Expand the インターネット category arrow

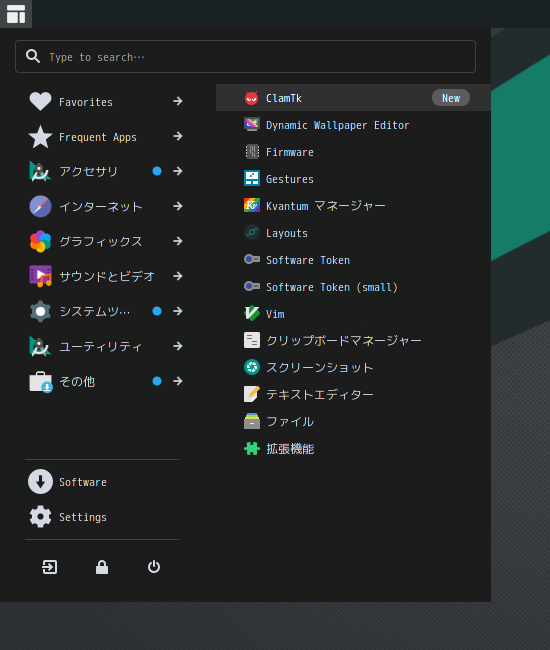(x=178, y=206)
